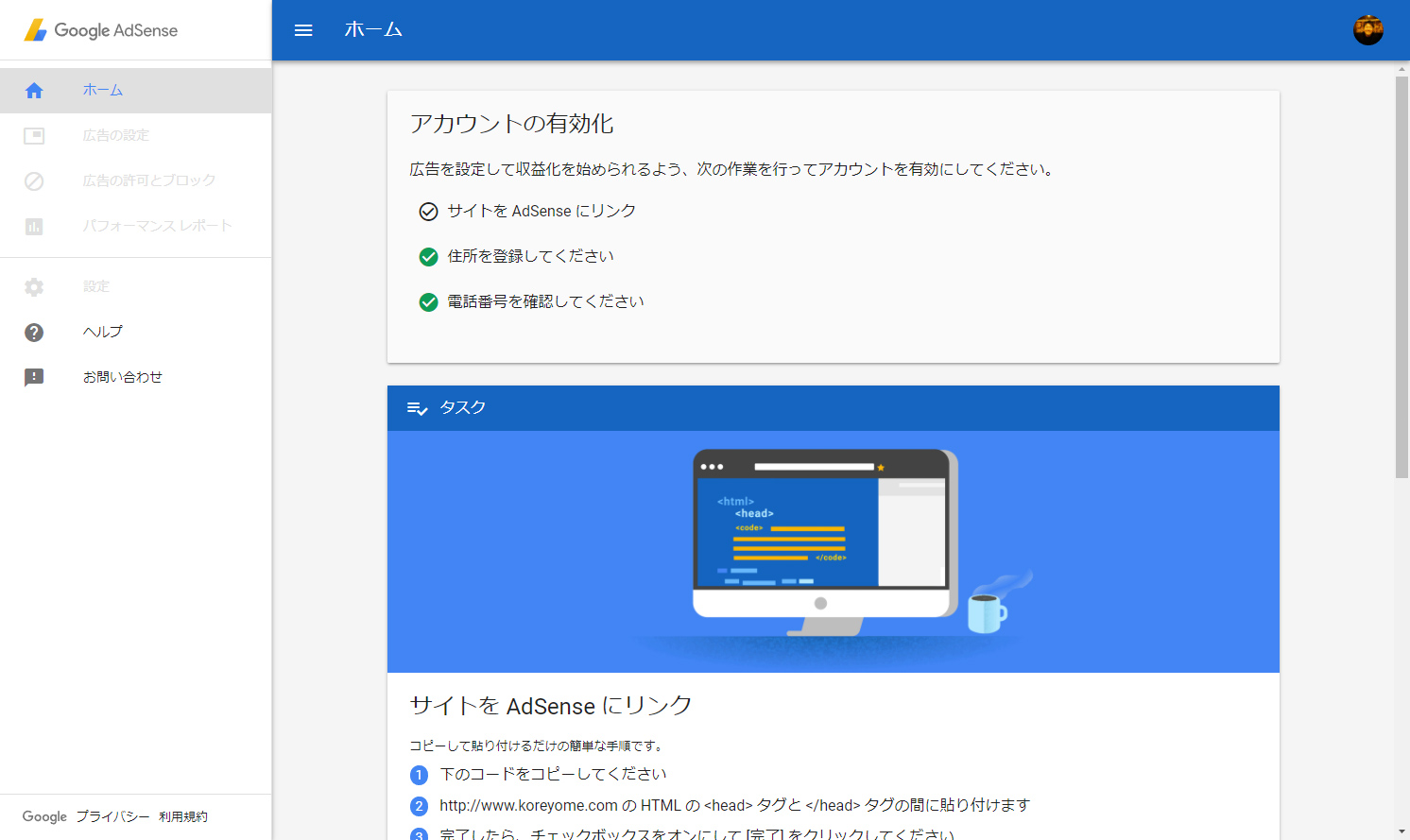Click the 広告の設定 ad unit icon
1410x840 pixels.
[x=34, y=136]
